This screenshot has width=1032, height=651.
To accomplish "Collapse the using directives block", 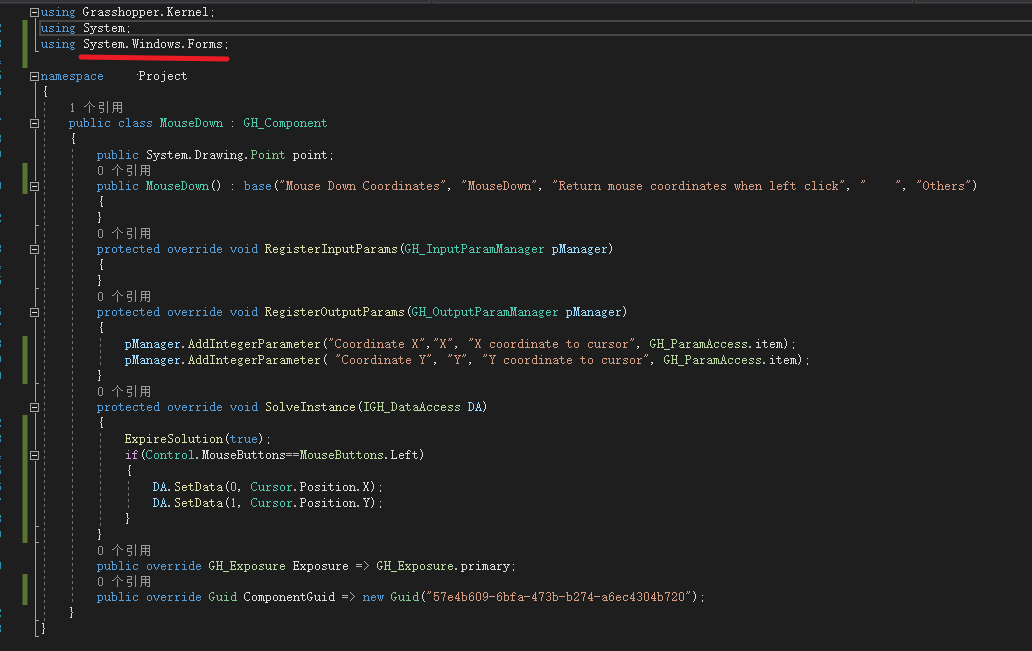I will coord(34,13).
